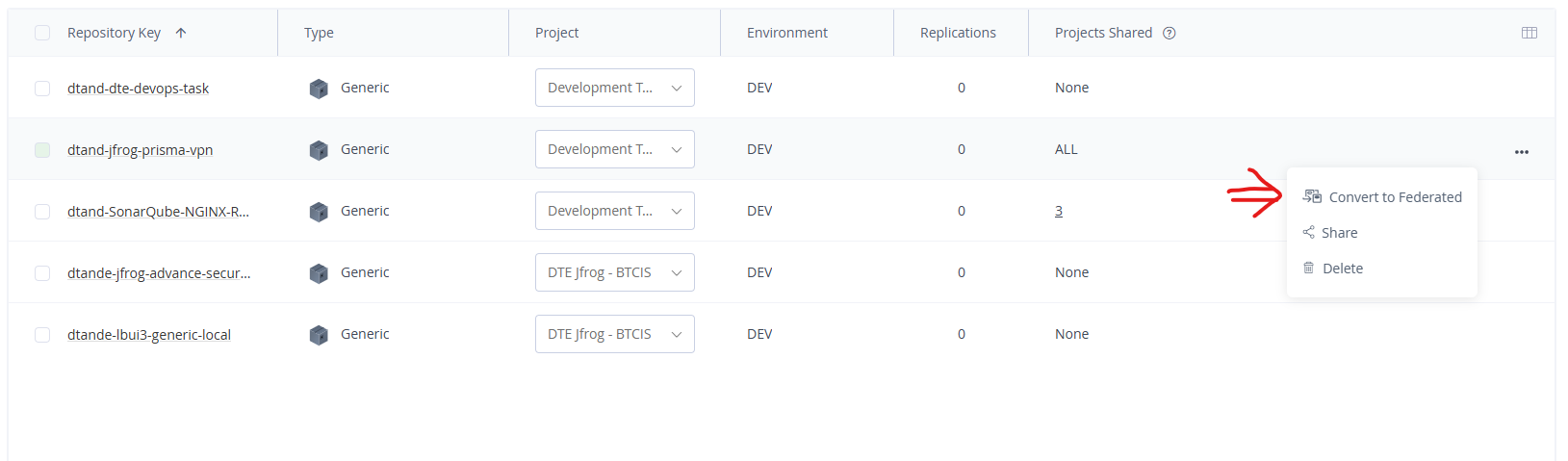This screenshot has height=461, width=1568.
Task: Click the Replications column header
Action: coord(958,33)
